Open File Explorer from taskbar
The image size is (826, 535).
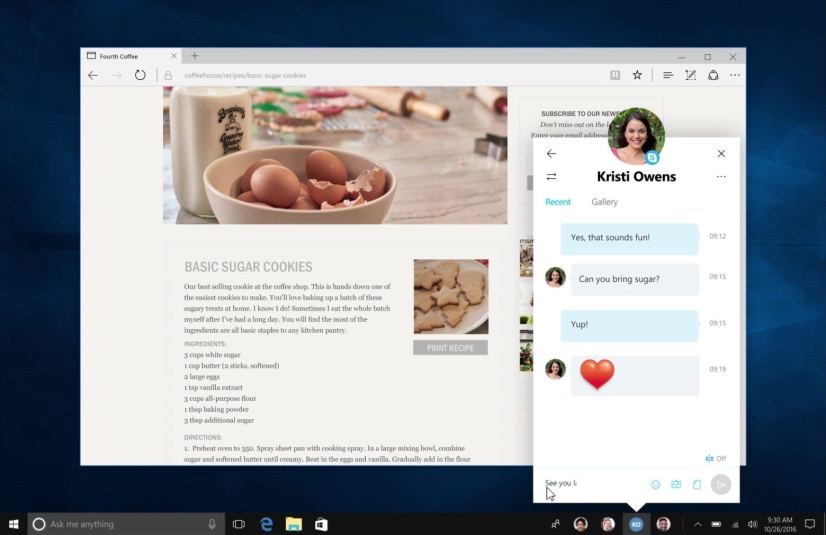click(x=294, y=524)
